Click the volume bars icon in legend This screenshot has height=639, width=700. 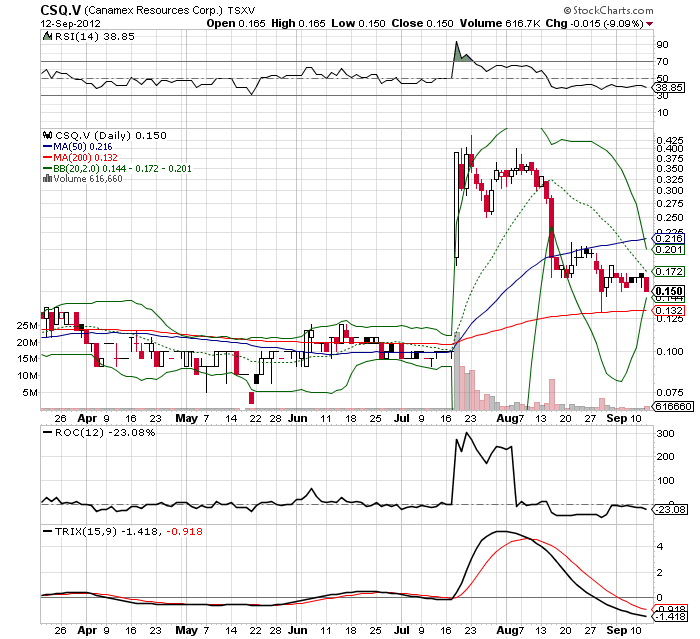click(45, 179)
